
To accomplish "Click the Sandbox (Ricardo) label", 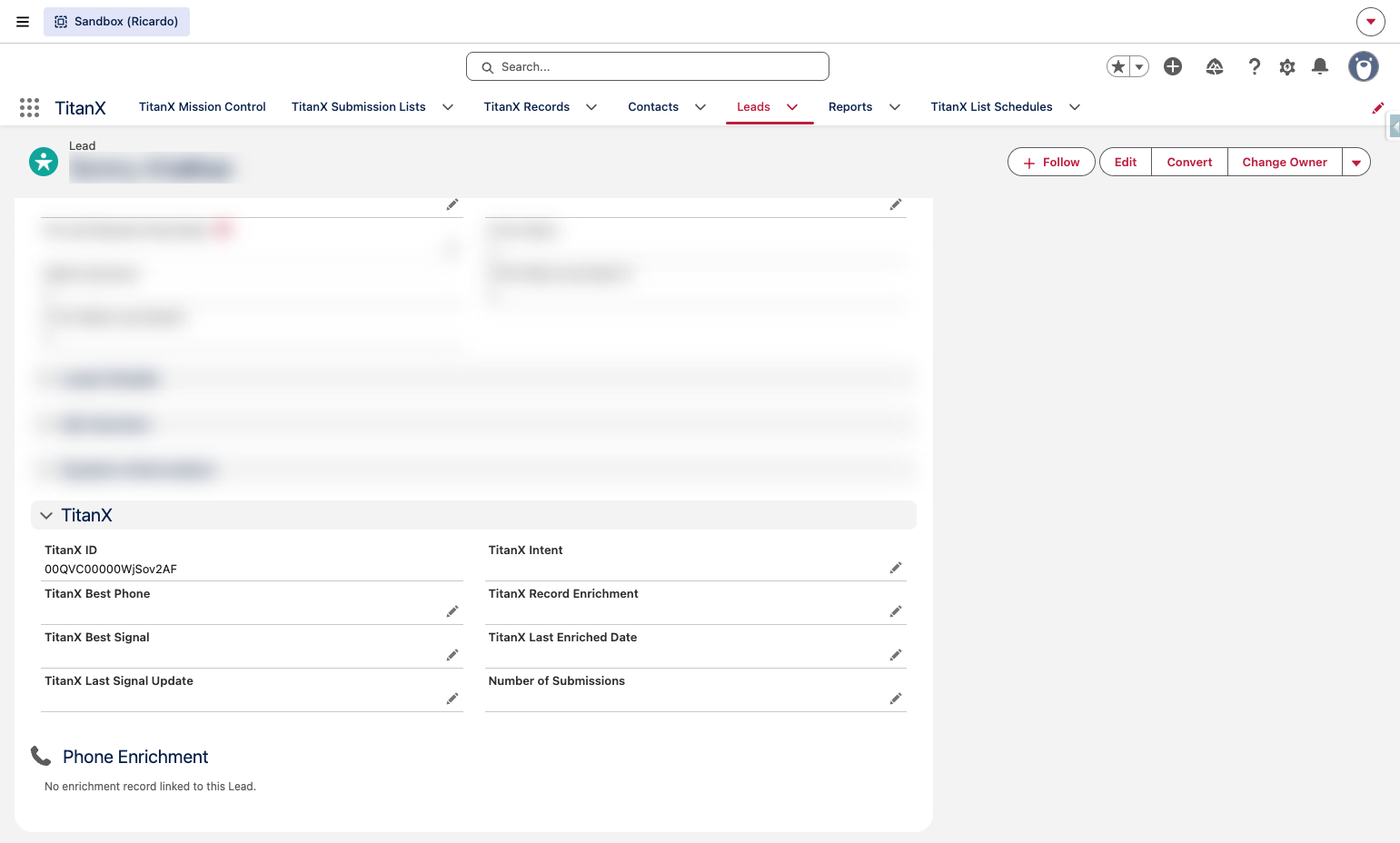I will [x=116, y=22].
